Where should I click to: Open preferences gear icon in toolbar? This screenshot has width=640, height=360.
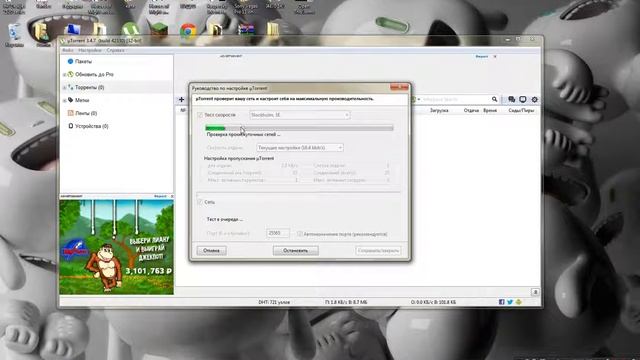coord(535,99)
